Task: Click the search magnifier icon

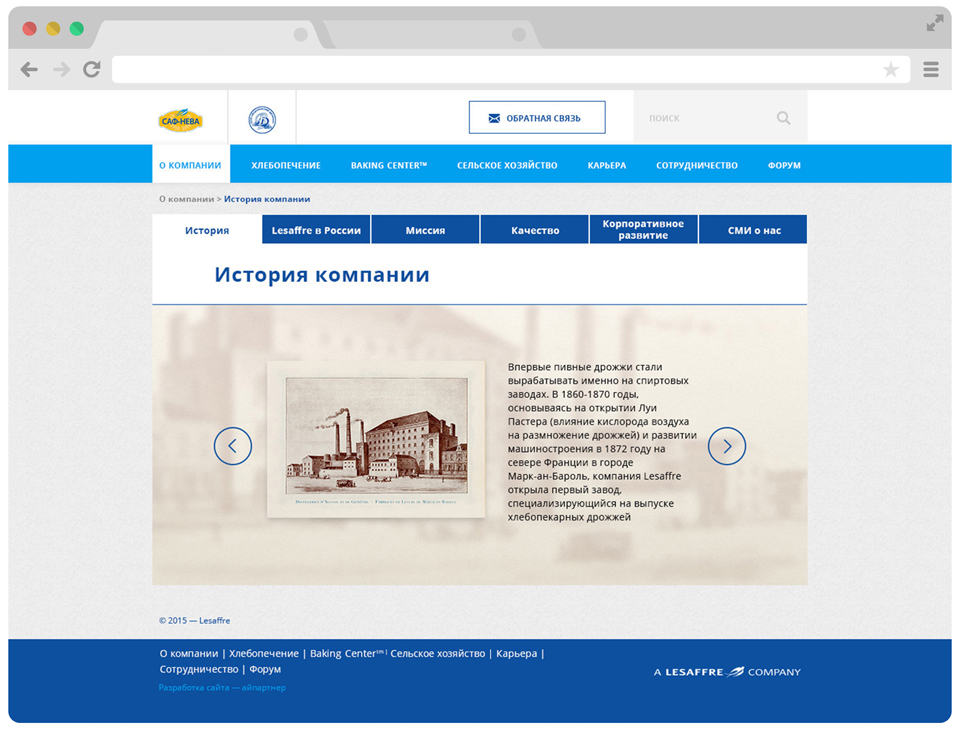Action: (x=783, y=118)
